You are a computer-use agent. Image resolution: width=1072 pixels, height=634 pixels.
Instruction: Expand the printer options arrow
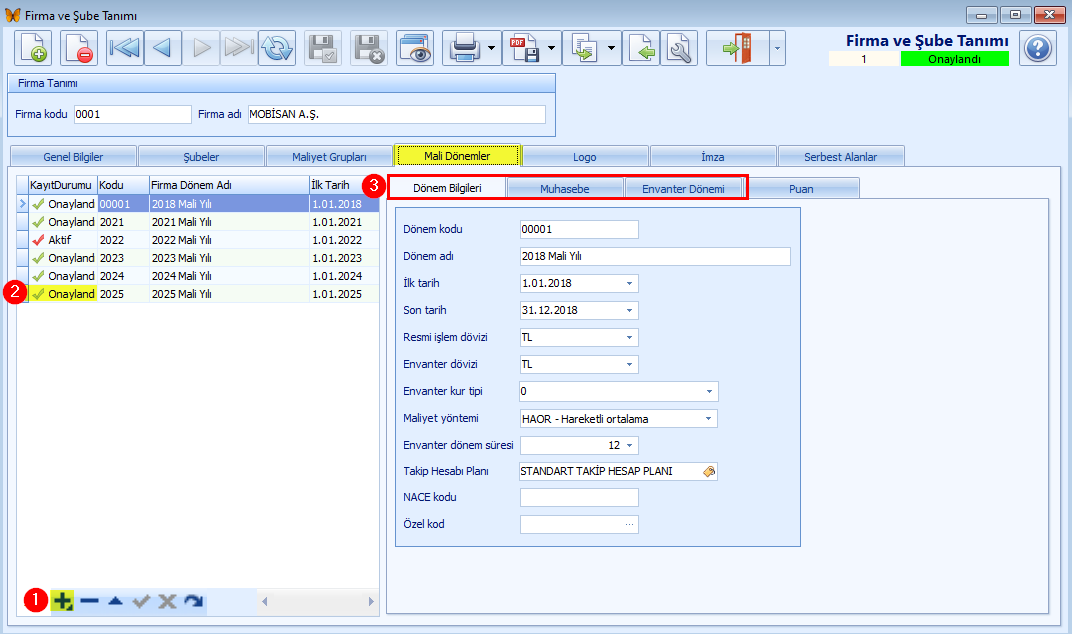coord(492,48)
